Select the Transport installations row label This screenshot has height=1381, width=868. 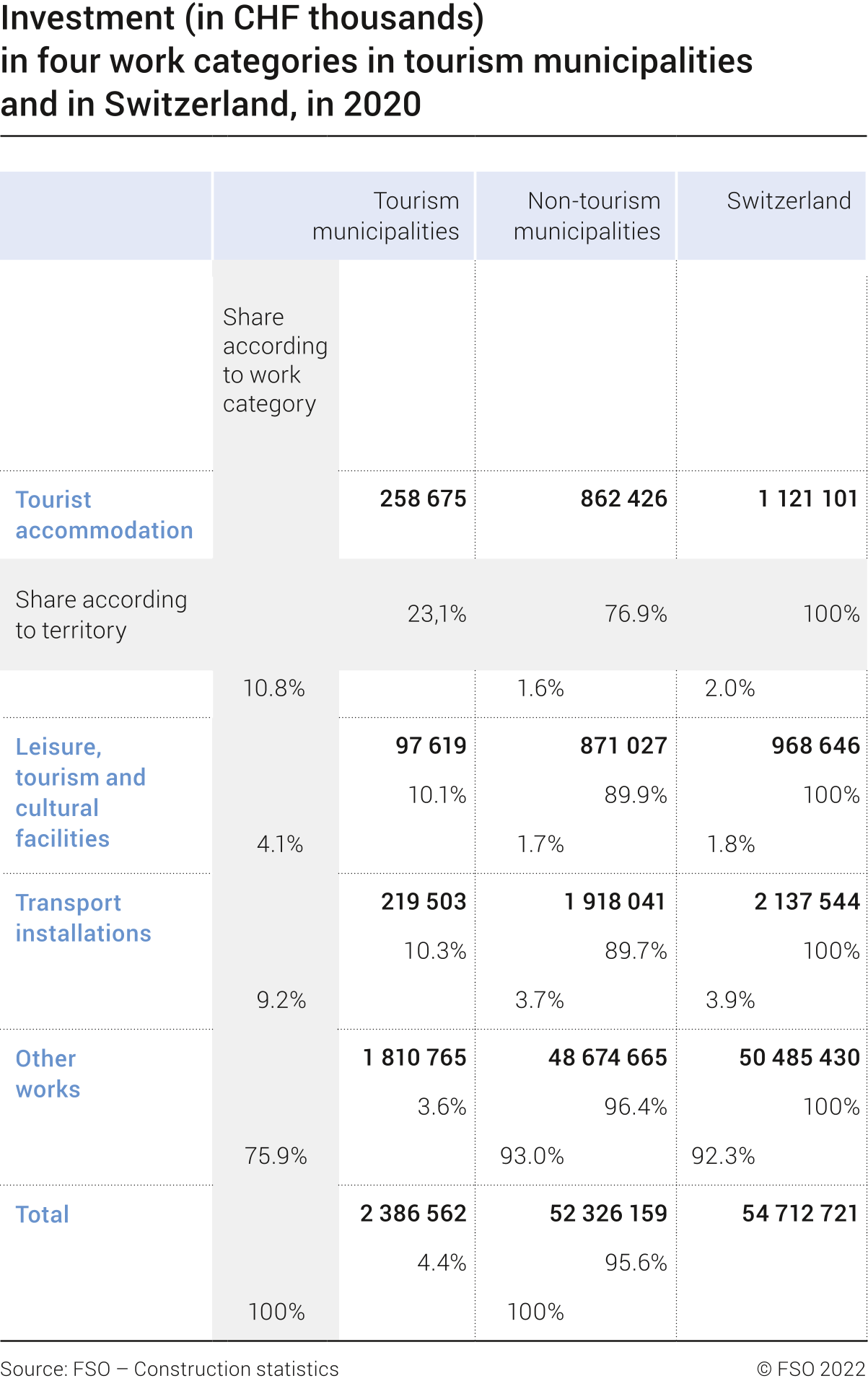(83, 918)
